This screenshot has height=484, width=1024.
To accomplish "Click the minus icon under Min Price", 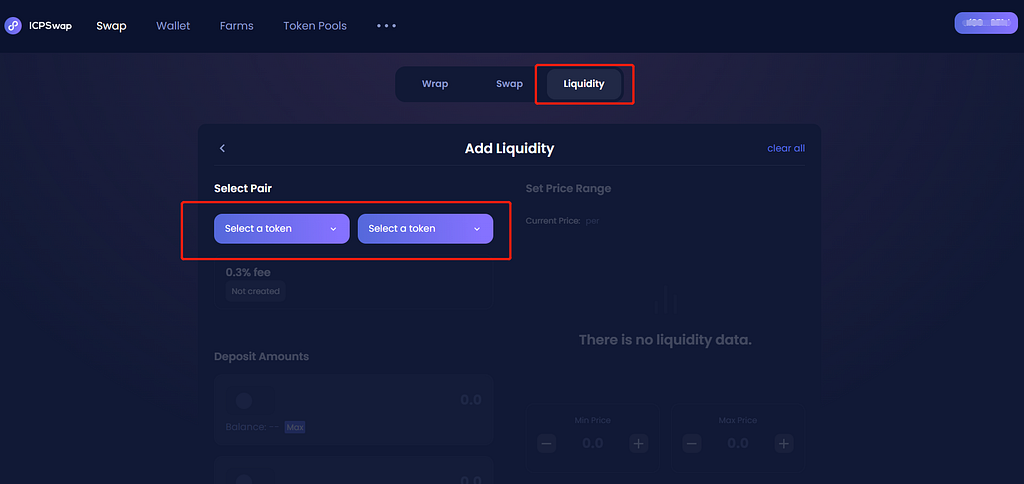I will point(547,444).
